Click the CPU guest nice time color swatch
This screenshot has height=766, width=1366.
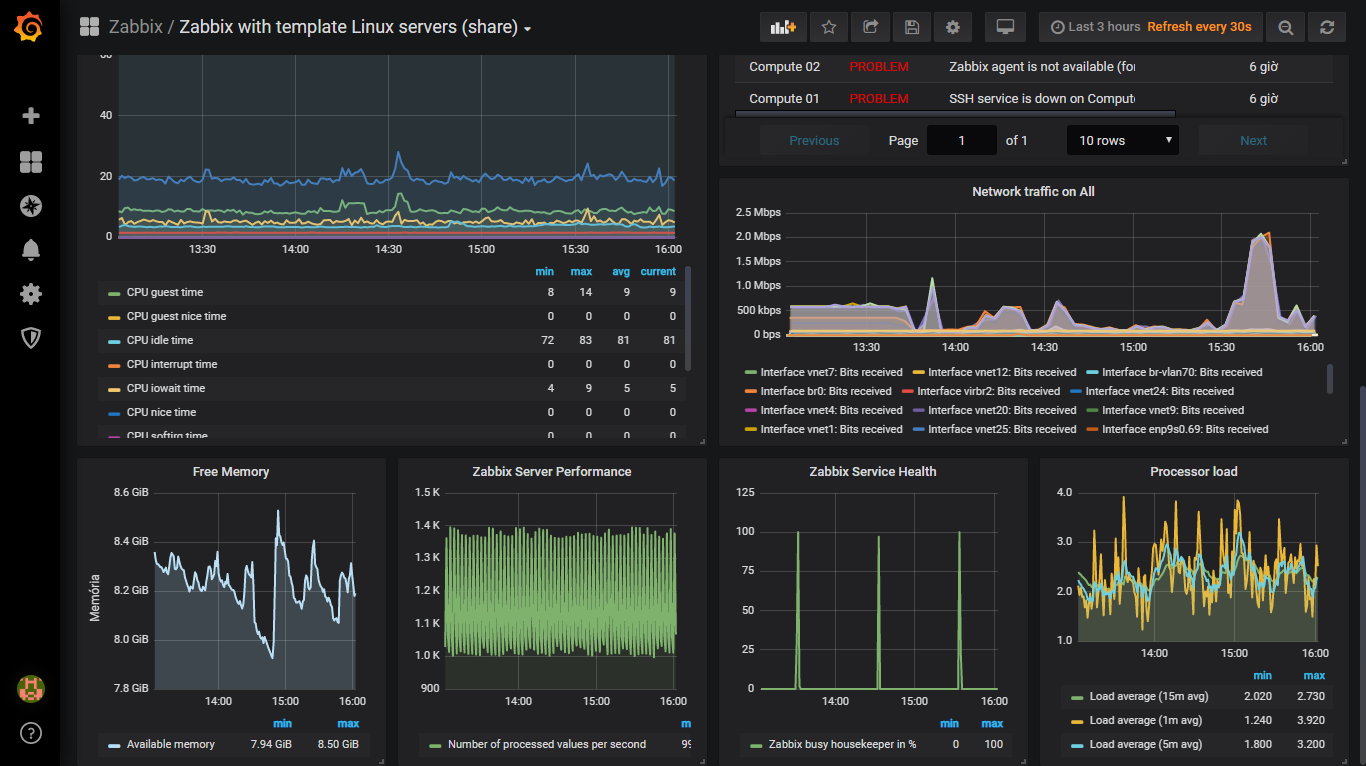(114, 317)
